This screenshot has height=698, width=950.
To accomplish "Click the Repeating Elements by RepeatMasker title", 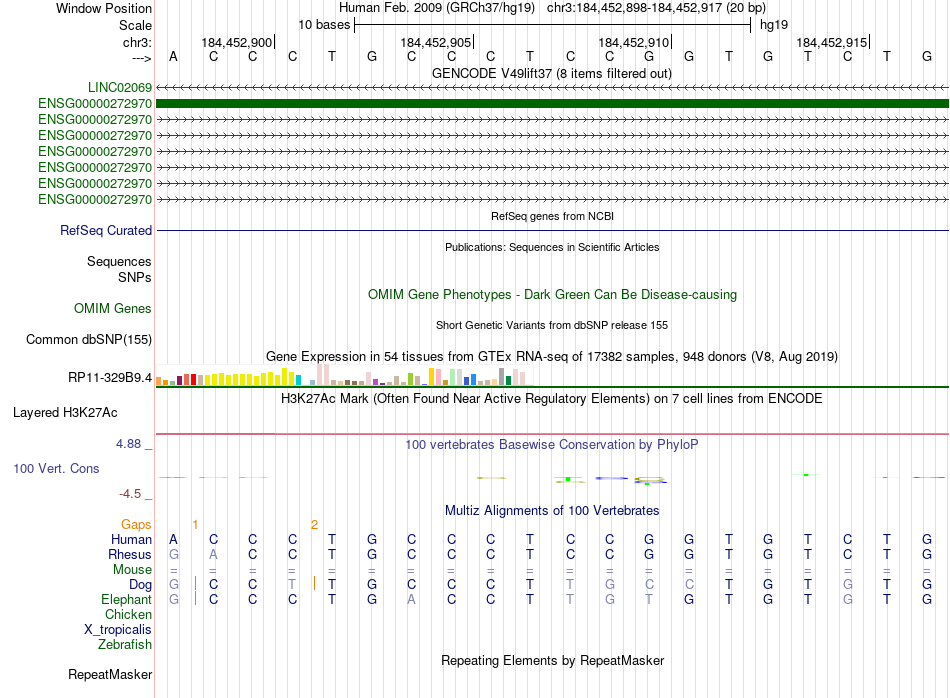I will (553, 660).
